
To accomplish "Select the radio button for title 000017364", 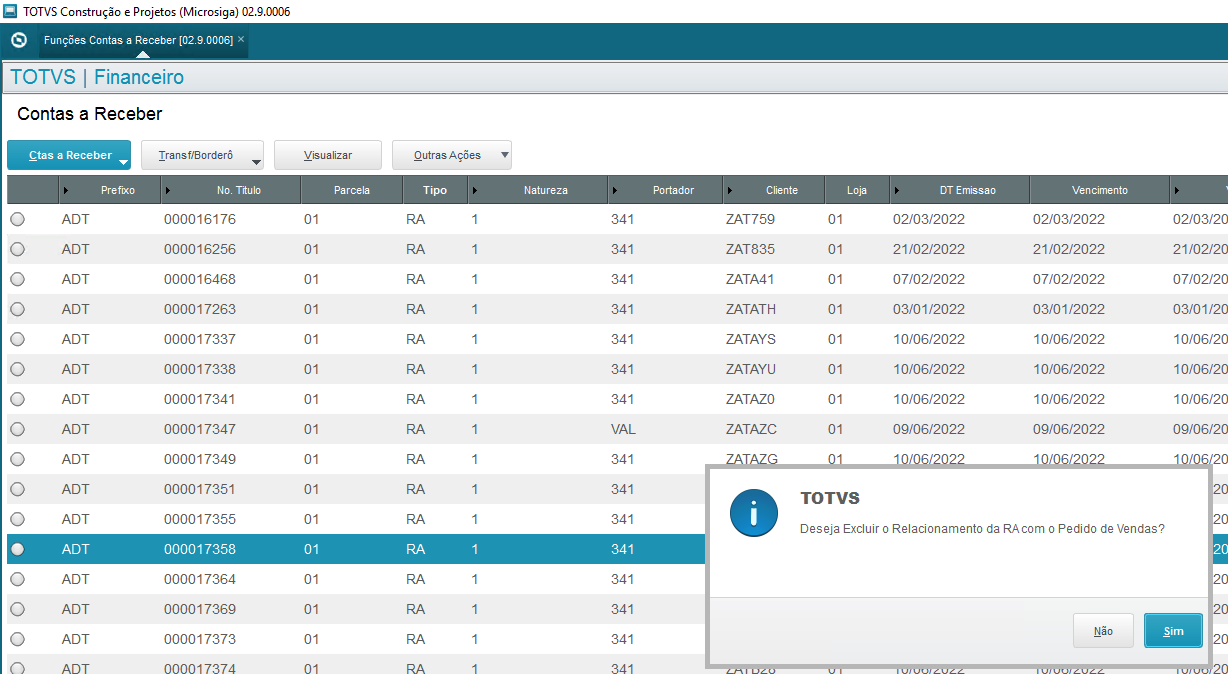I will (18, 579).
